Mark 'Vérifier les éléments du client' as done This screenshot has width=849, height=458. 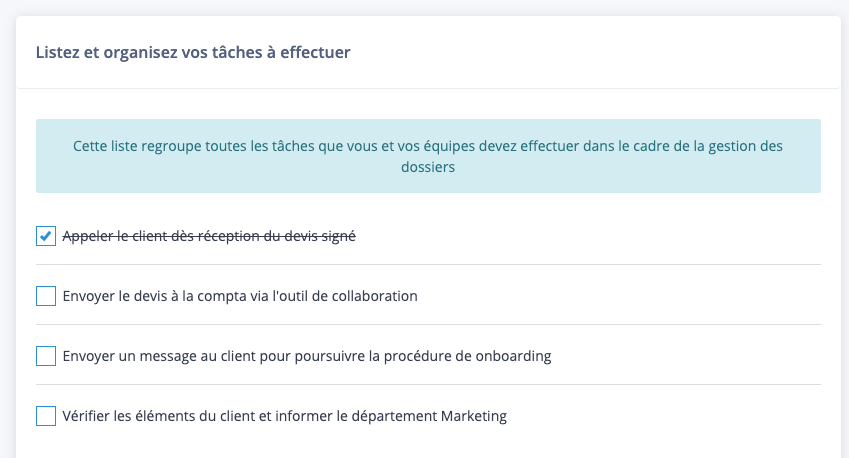(x=46, y=416)
